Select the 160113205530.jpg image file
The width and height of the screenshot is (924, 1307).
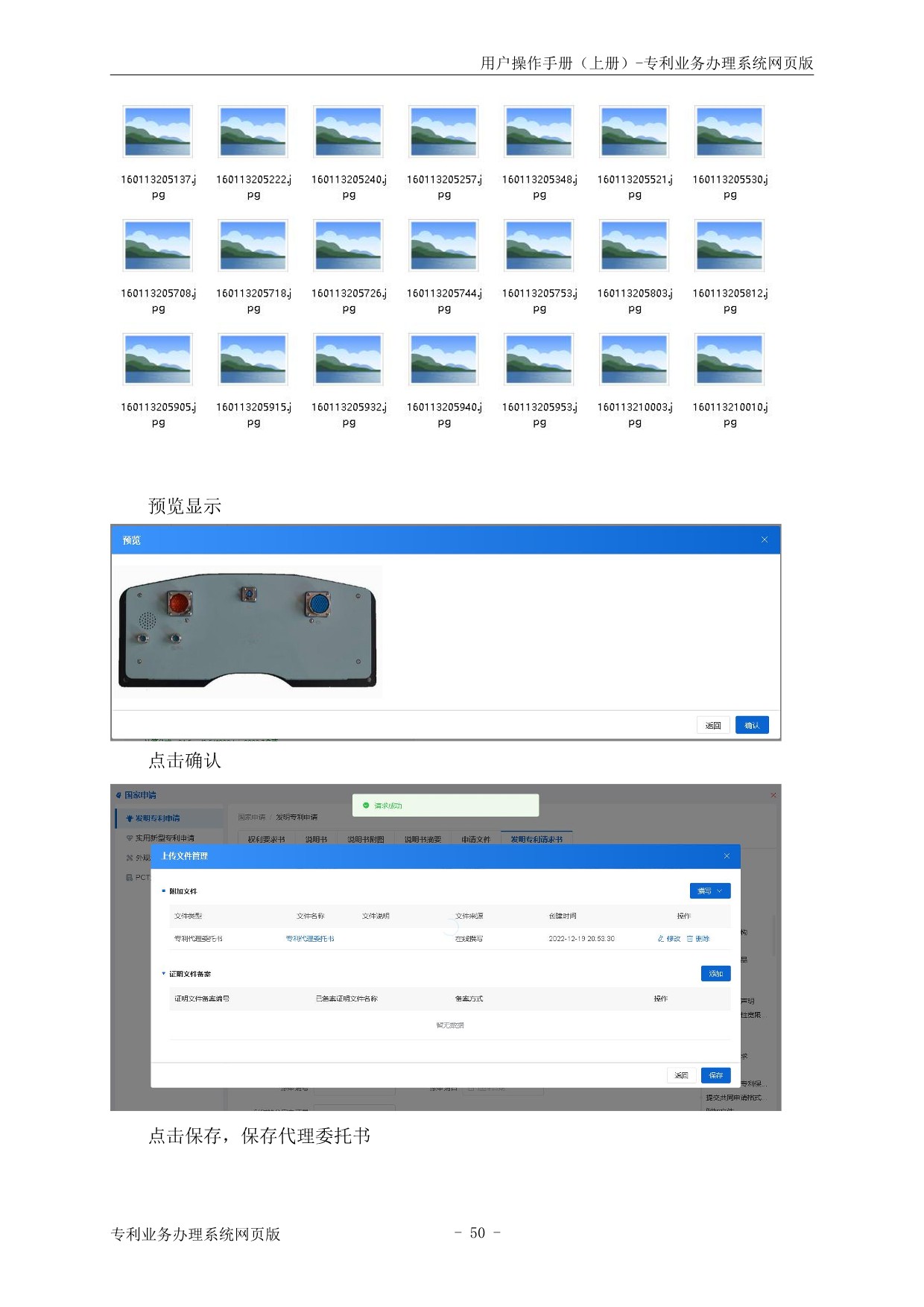730,132
